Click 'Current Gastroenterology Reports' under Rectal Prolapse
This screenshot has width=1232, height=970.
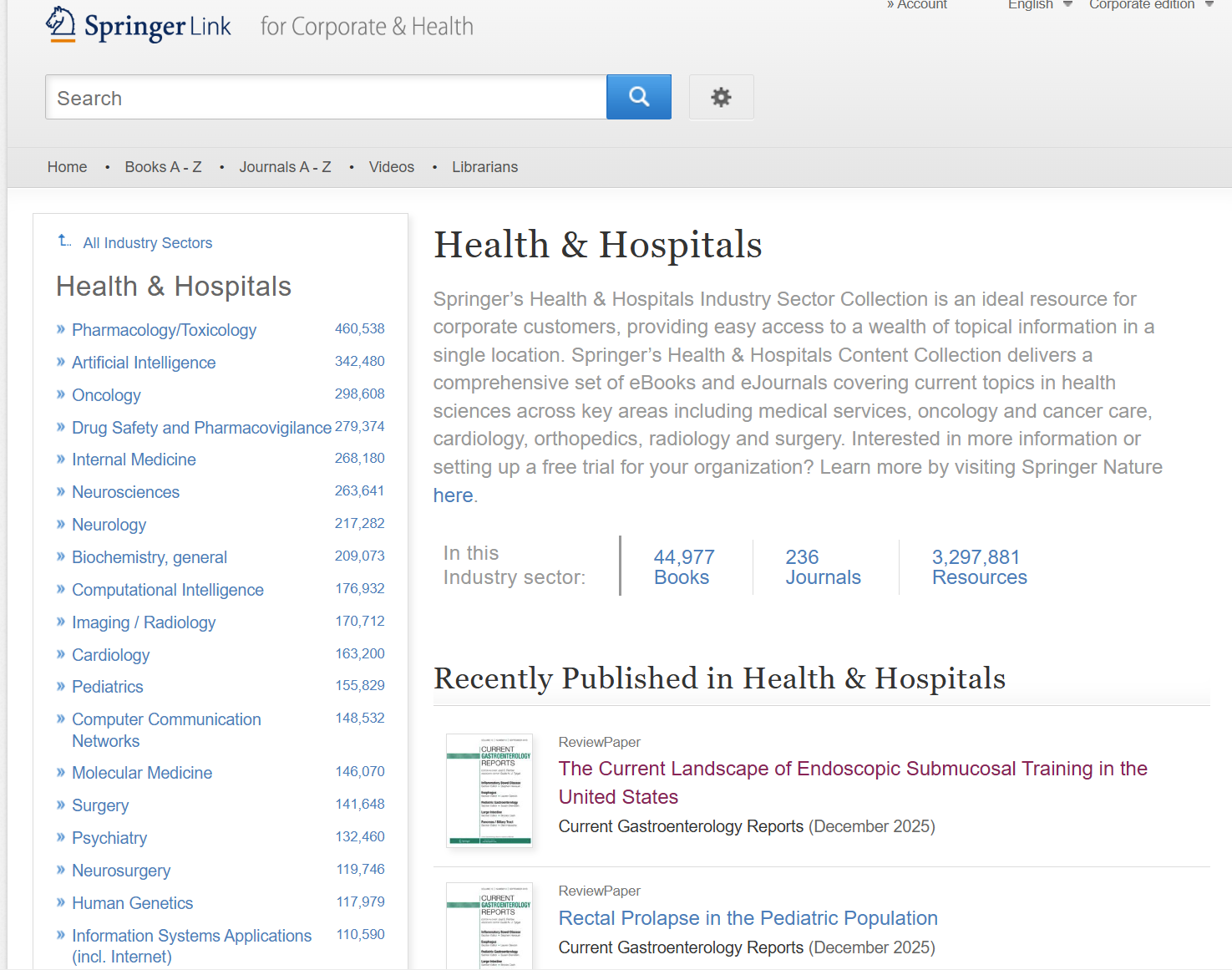(681, 947)
